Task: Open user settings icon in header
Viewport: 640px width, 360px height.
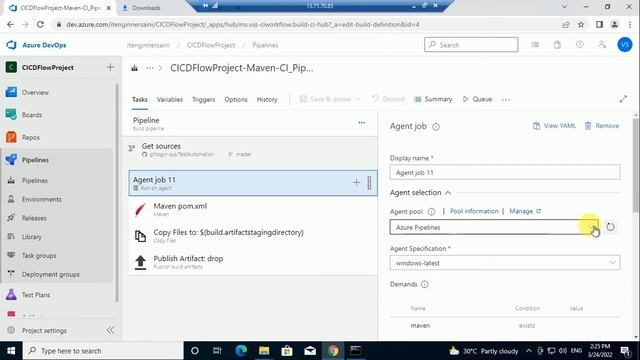Action: (x=602, y=44)
